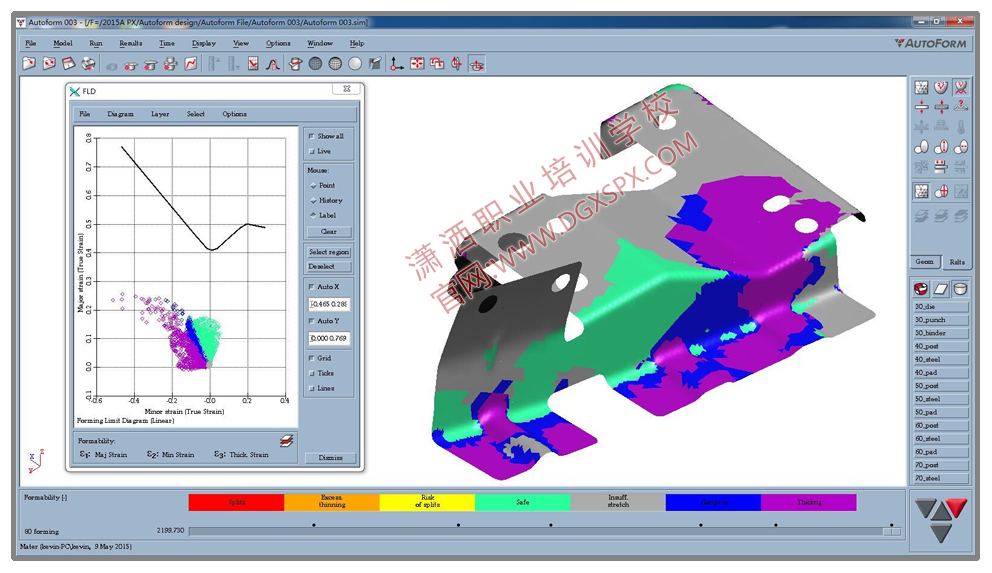
Task: Select 30_die in the tool list
Action: click(941, 307)
